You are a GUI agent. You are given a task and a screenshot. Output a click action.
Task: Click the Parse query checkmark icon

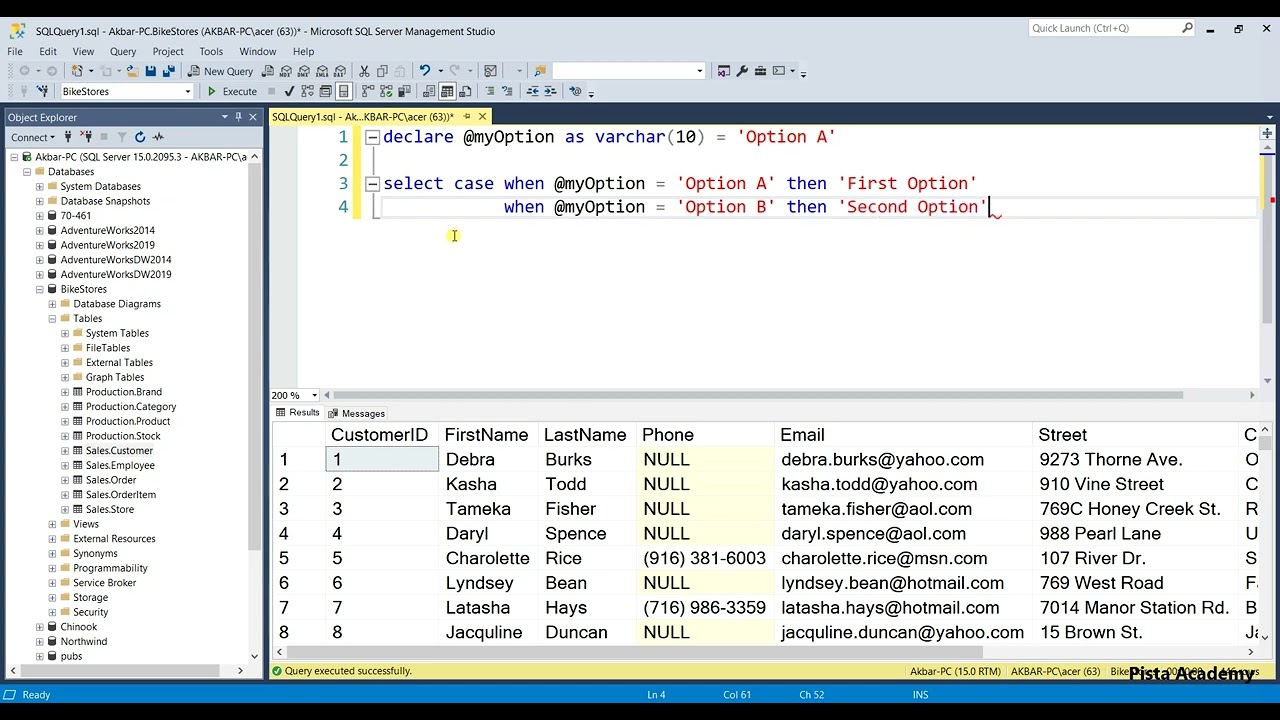[289, 91]
